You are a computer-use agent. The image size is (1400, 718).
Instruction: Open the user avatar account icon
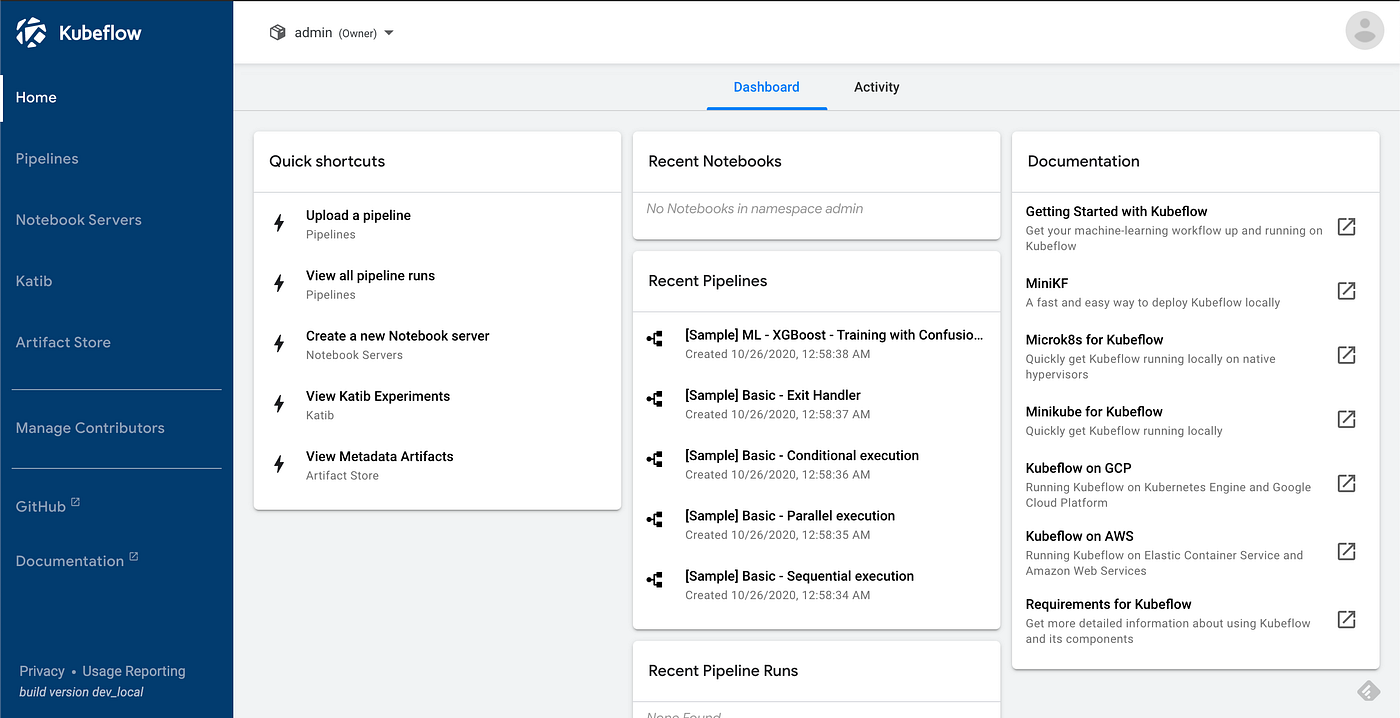(x=1364, y=30)
